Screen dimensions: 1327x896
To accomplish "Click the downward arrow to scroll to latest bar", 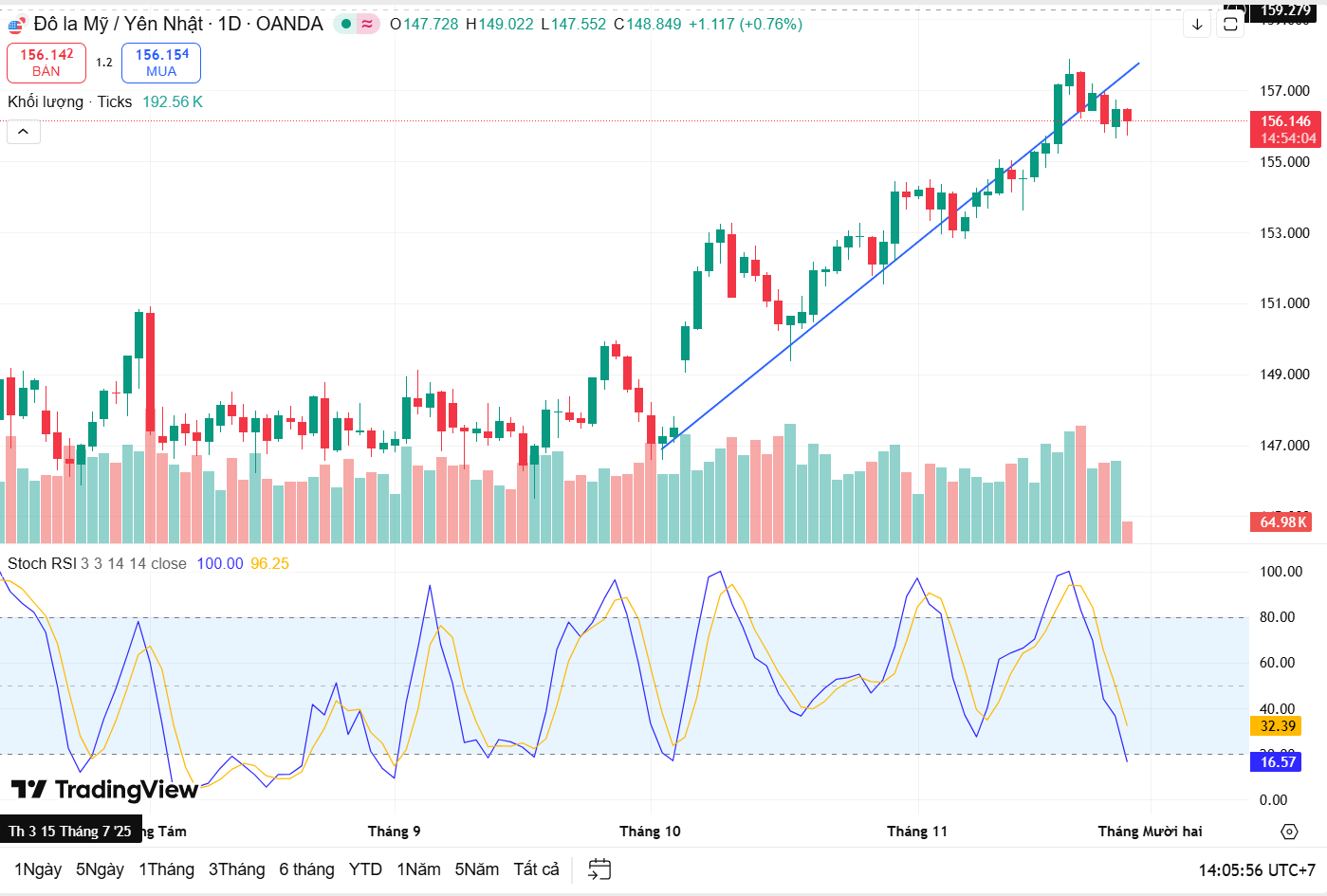I will pyautogui.click(x=1196, y=26).
